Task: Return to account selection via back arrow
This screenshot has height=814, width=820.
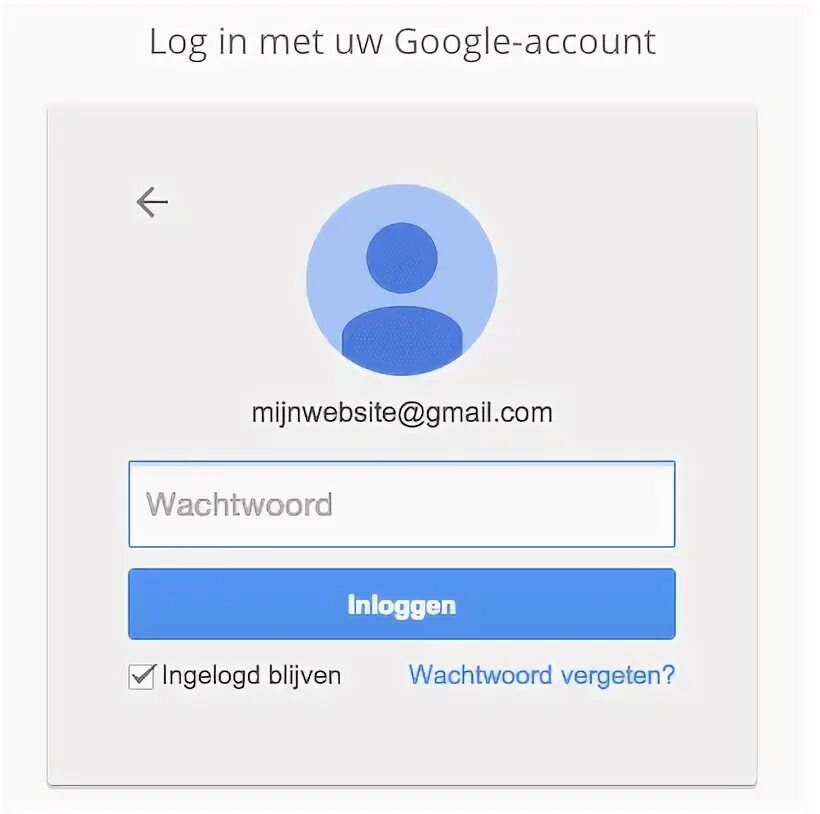Action: (x=152, y=202)
